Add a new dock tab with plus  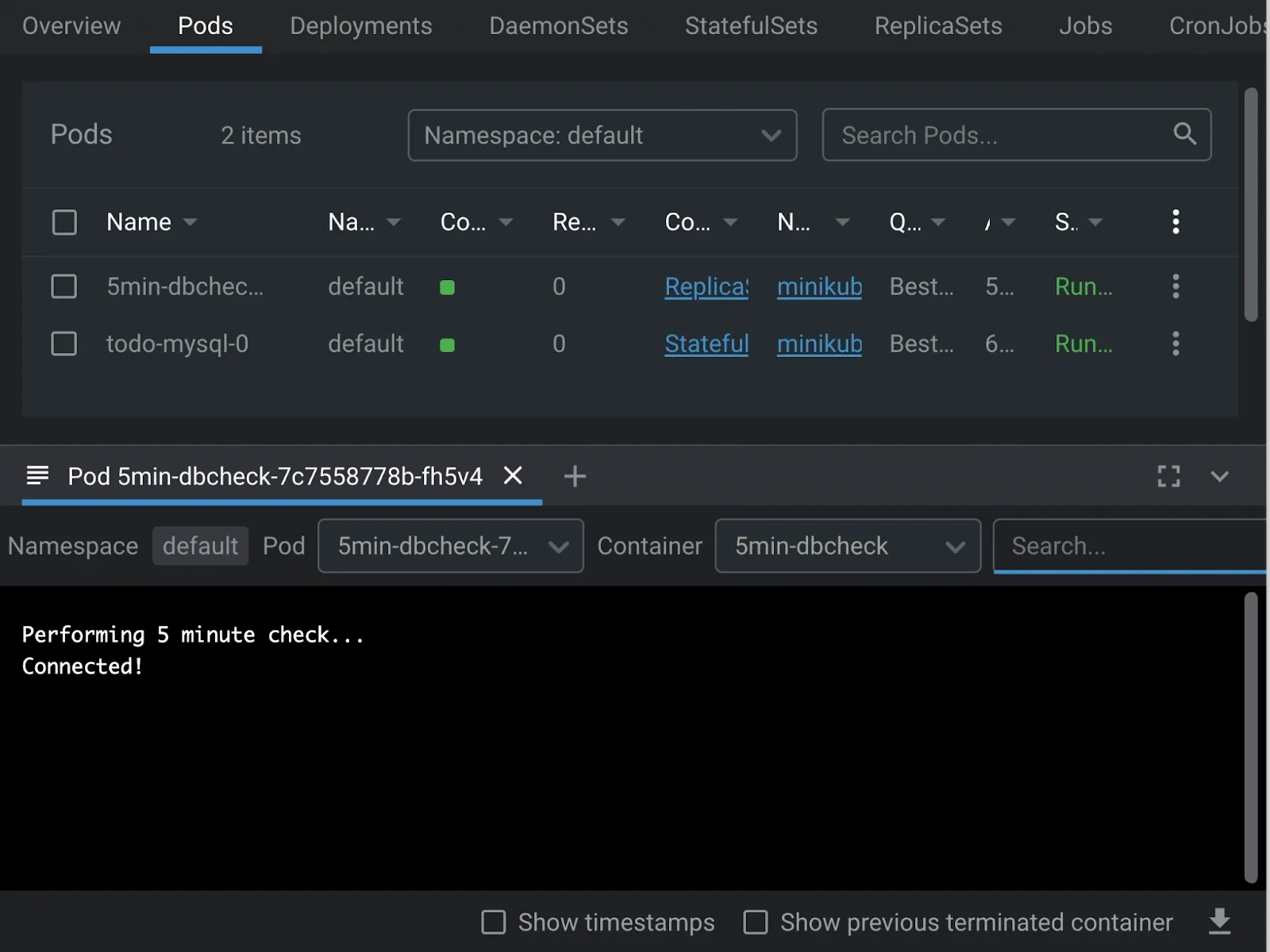click(575, 476)
